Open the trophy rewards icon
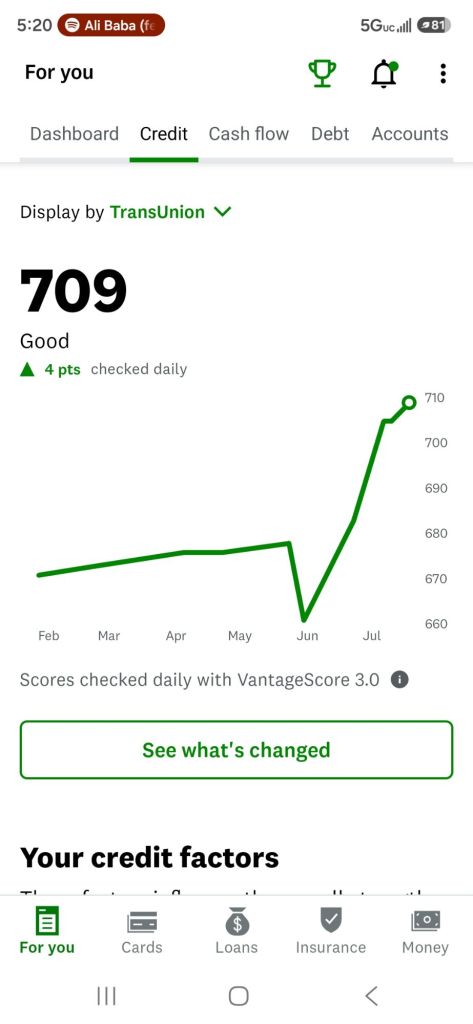Image resolution: width=473 pixels, height=1024 pixels. (x=322, y=73)
